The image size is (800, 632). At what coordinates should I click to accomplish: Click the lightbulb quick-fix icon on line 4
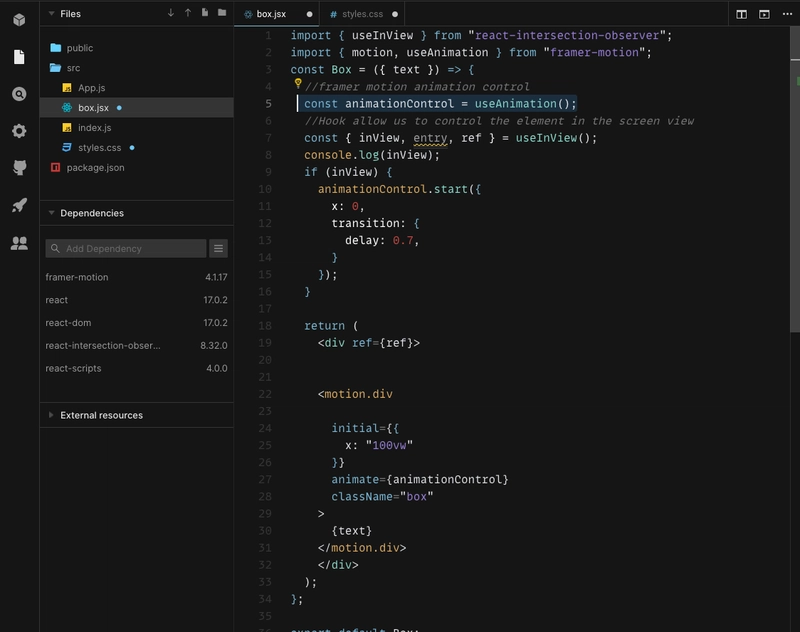298,83
